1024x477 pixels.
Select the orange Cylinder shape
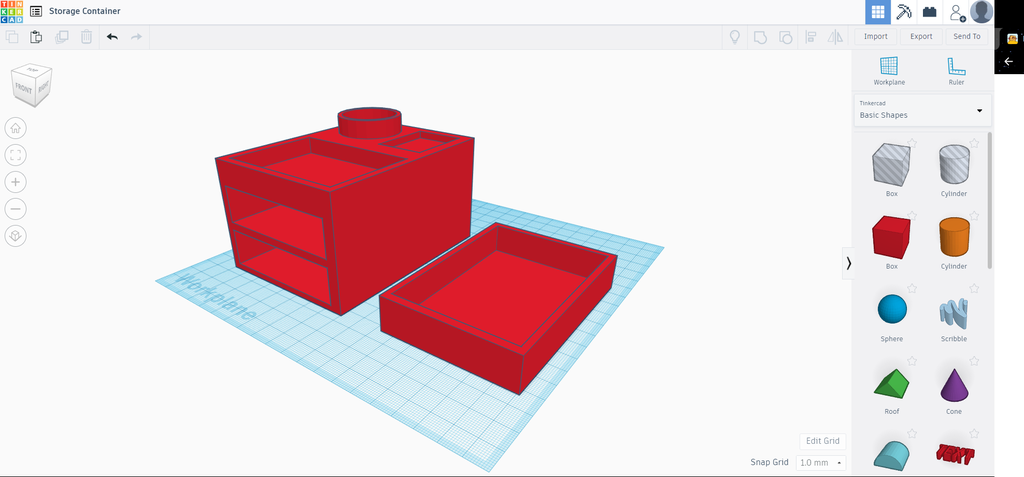click(x=953, y=238)
